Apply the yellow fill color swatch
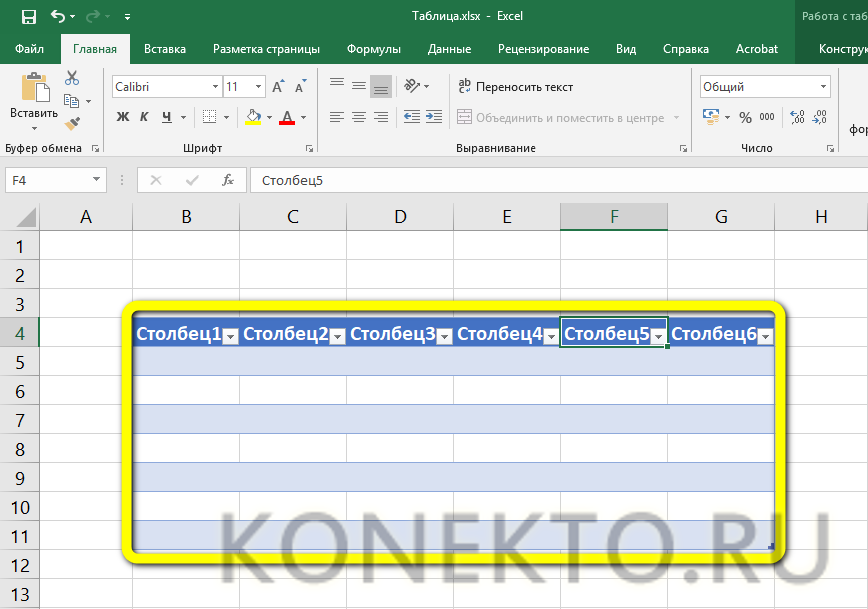The height and width of the screenshot is (609, 868). click(253, 118)
